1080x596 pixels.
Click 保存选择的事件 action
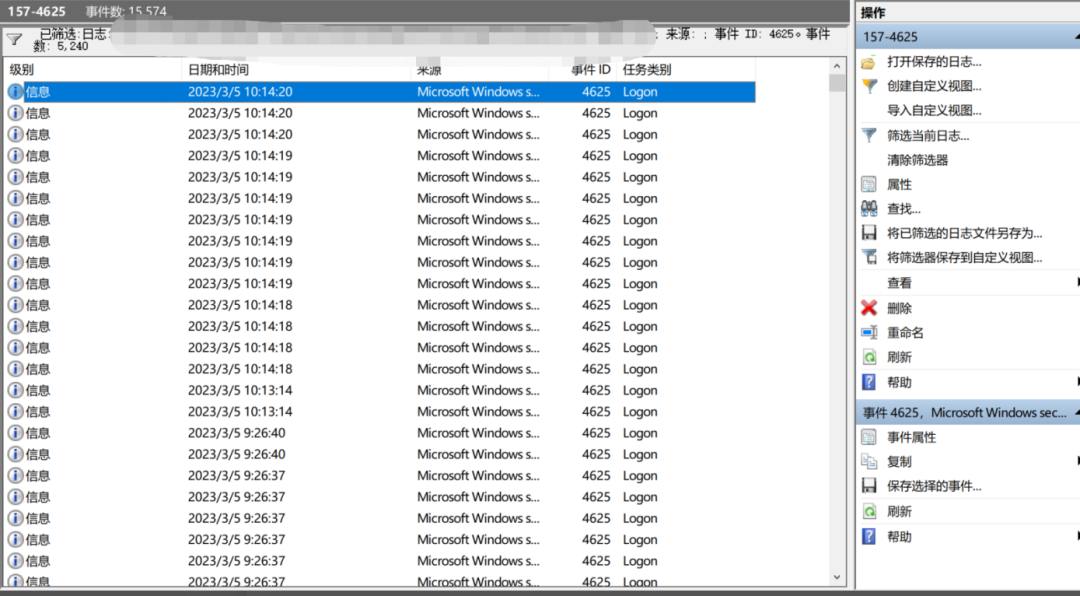point(934,486)
